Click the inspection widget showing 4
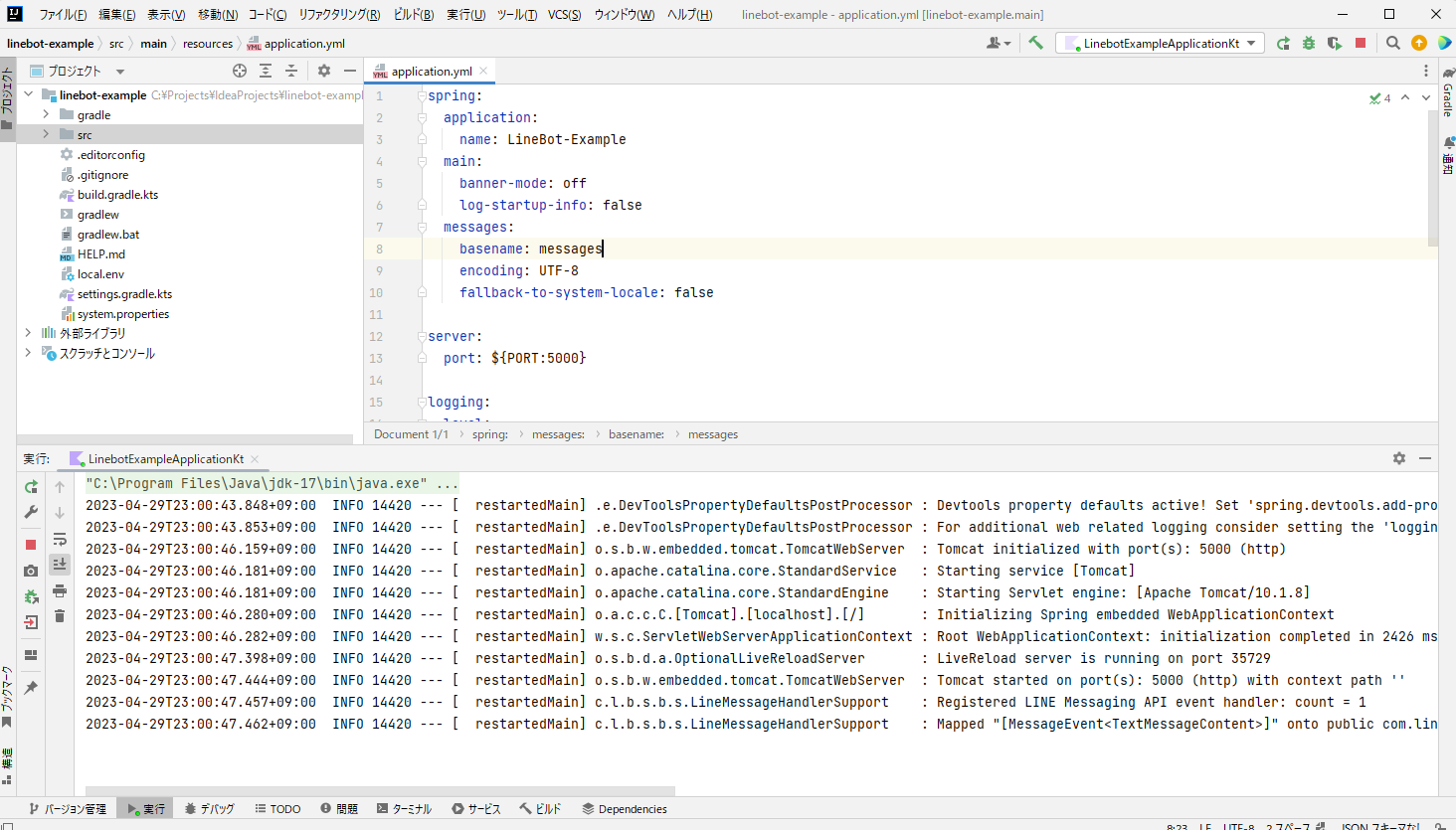Screen dimensions: 1456x830 click(1380, 97)
